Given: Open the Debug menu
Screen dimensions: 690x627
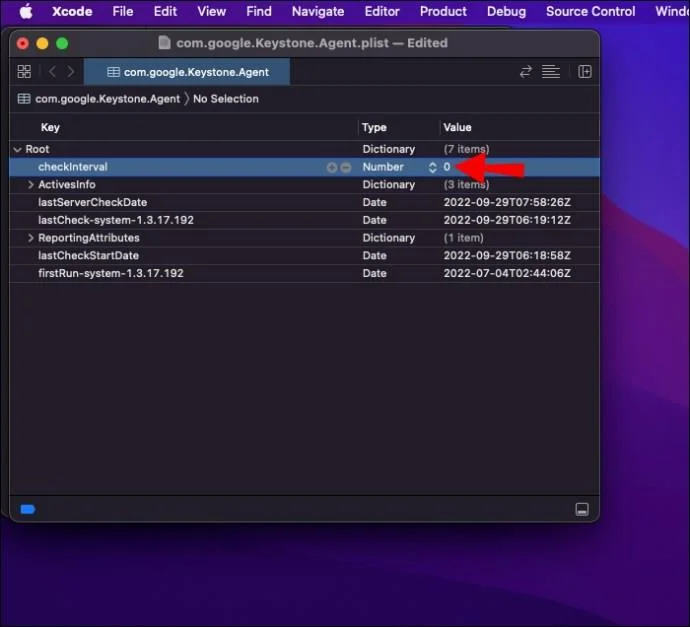Looking at the screenshot, I should pos(506,11).
